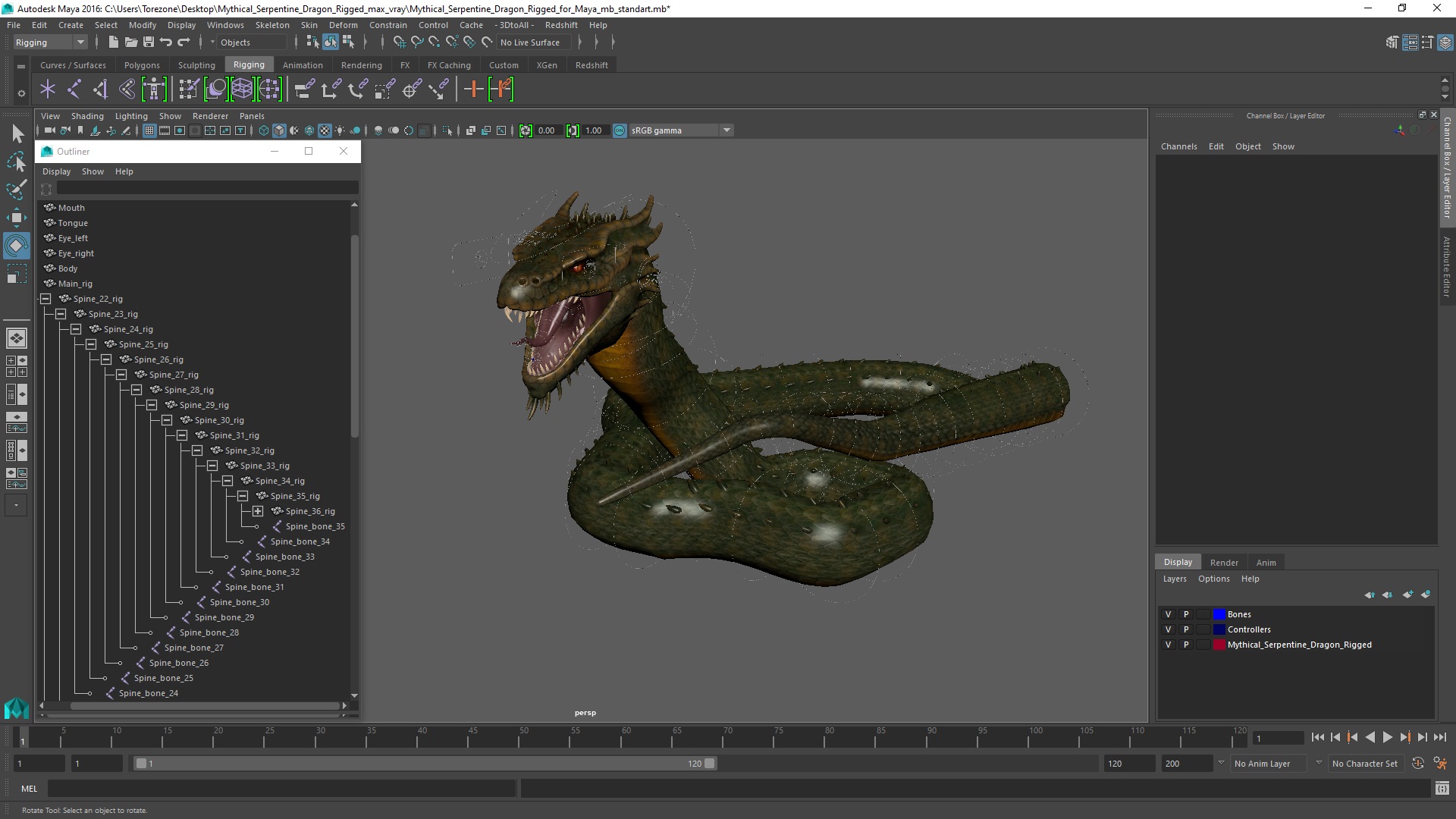The width and height of the screenshot is (1456, 819).
Task: Choose the Paint Selection tool
Action: 17,190
